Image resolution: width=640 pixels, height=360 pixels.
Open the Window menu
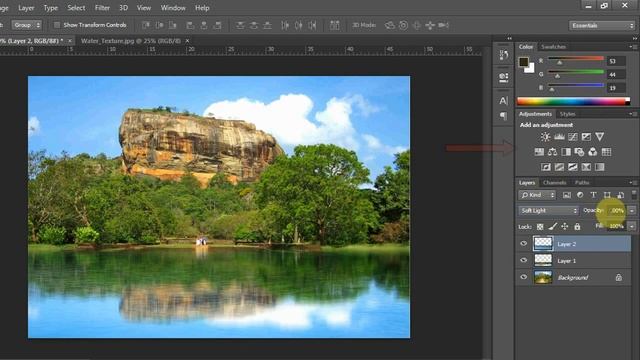173,8
